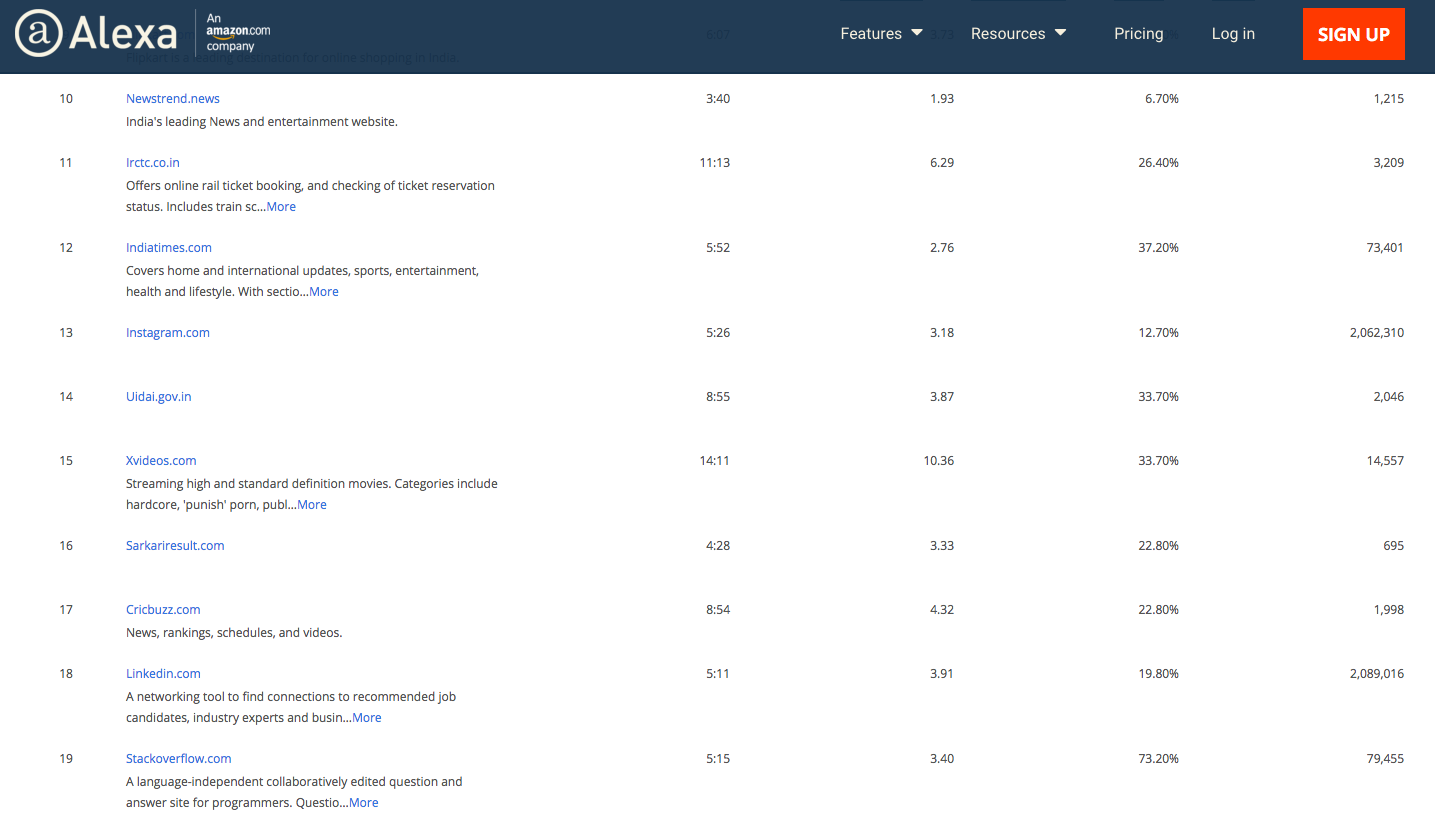Open the Xvideos.com link
1435x815 pixels.
[161, 460]
